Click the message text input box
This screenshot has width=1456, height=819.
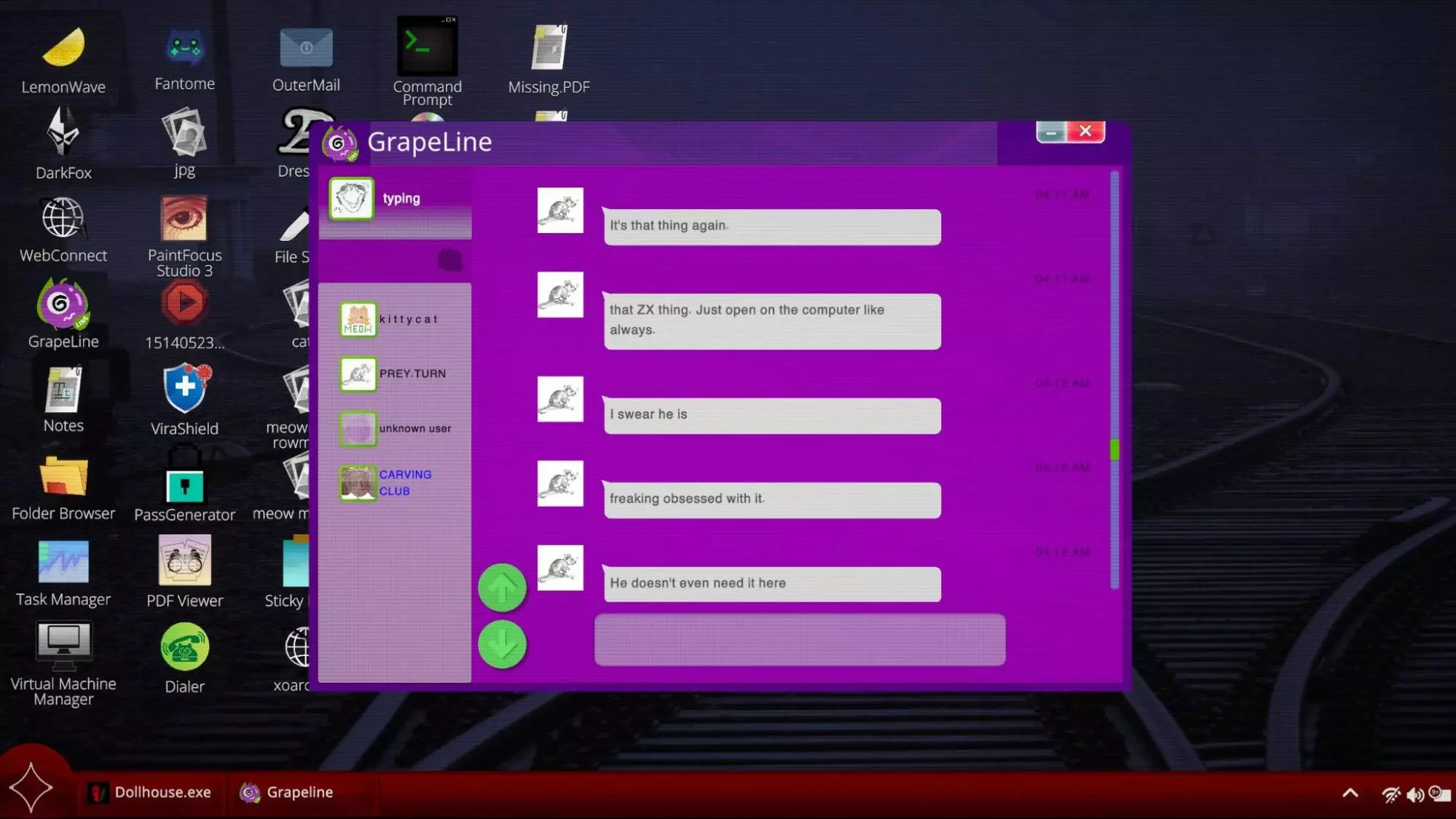800,640
